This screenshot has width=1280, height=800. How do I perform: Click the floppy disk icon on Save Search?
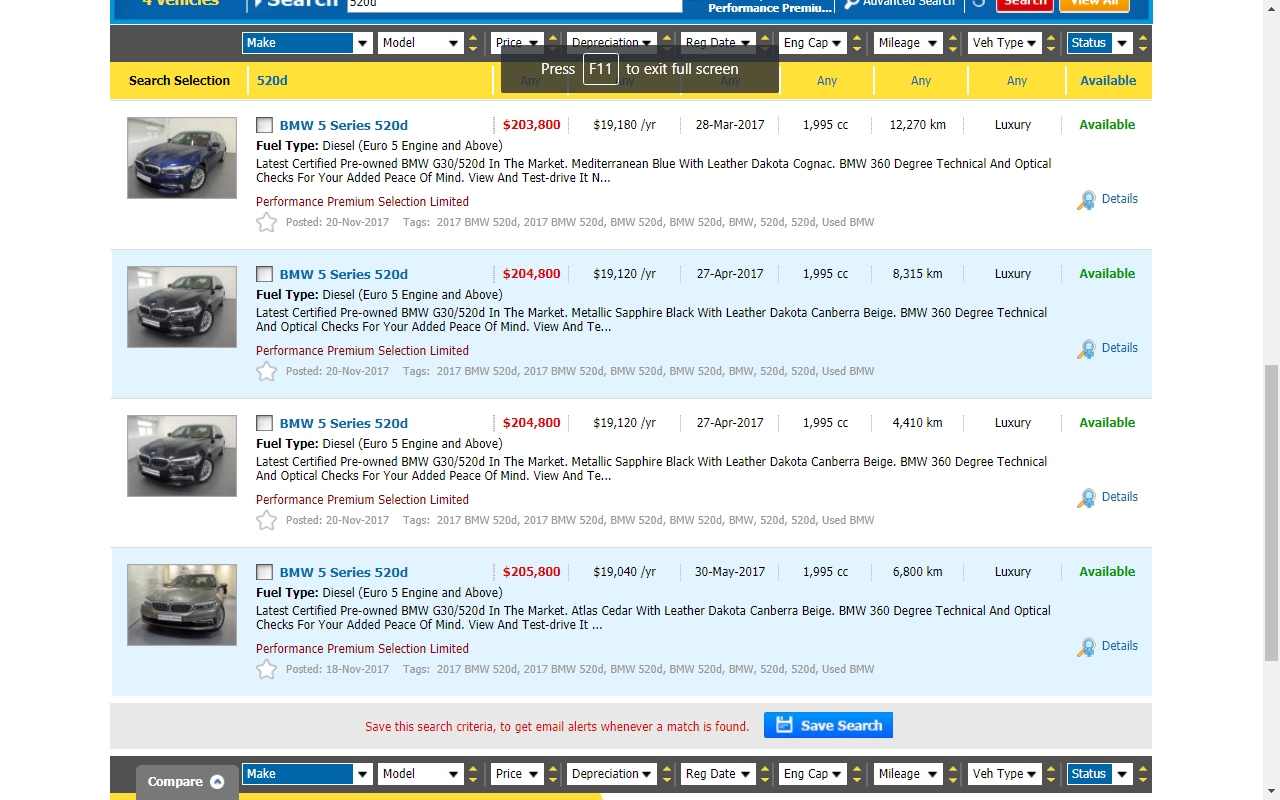[784, 725]
